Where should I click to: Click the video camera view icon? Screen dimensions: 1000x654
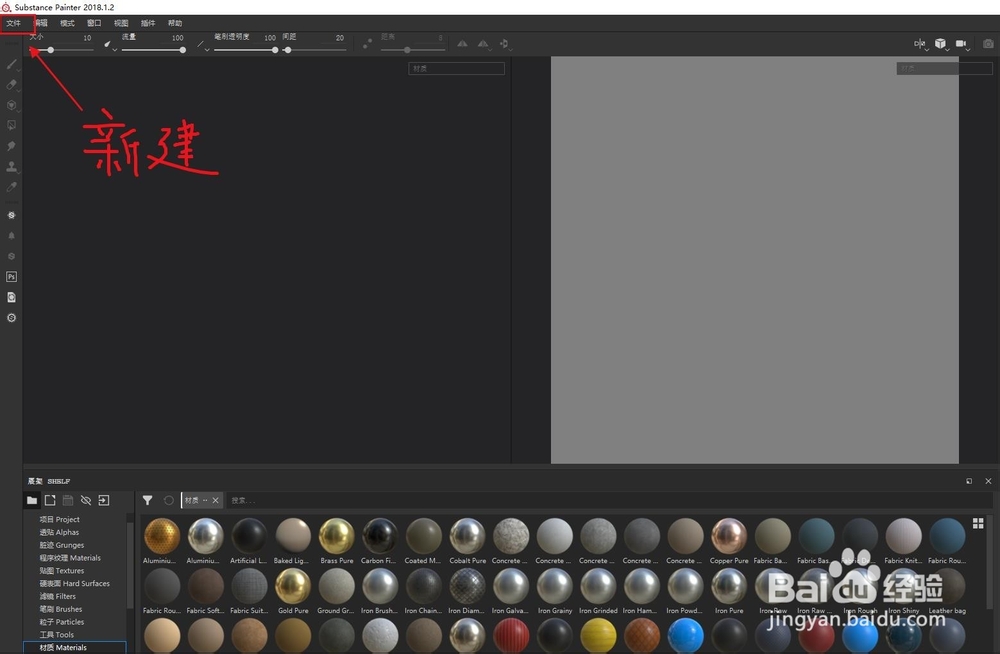click(960, 43)
